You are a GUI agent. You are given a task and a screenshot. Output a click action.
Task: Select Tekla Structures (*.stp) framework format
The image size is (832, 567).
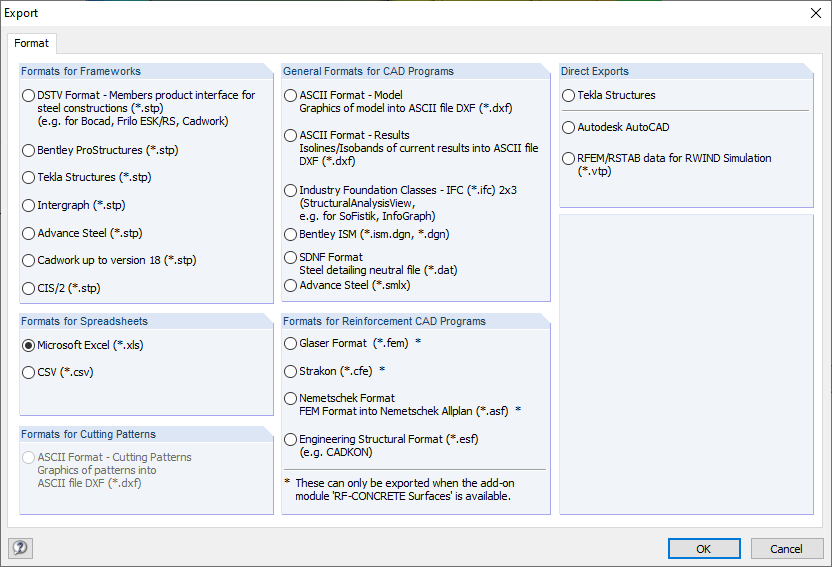tap(29, 177)
